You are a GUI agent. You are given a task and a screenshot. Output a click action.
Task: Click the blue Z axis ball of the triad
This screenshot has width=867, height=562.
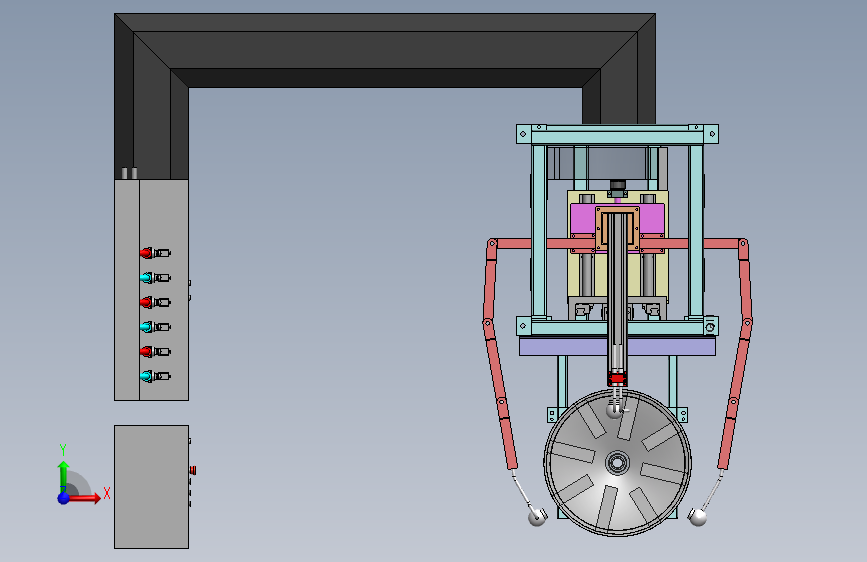coord(64,498)
